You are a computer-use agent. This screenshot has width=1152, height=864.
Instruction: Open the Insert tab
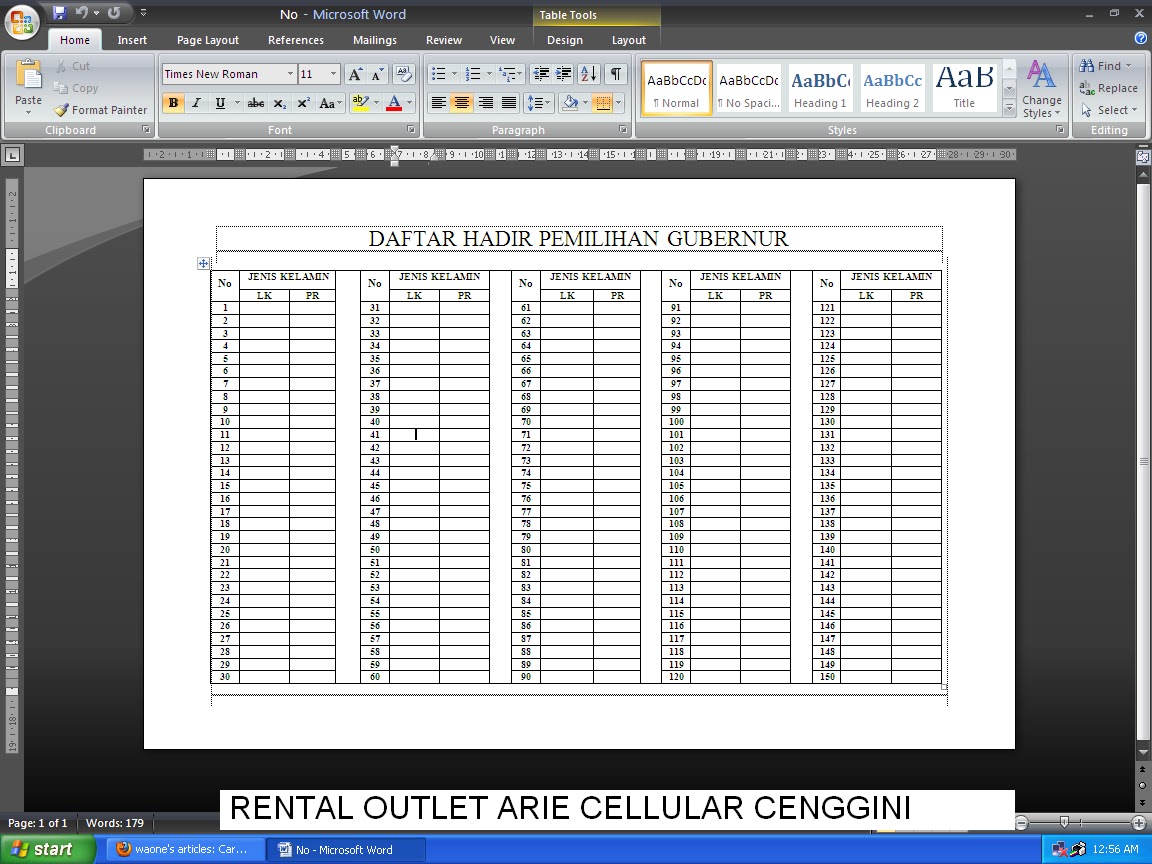(132, 40)
